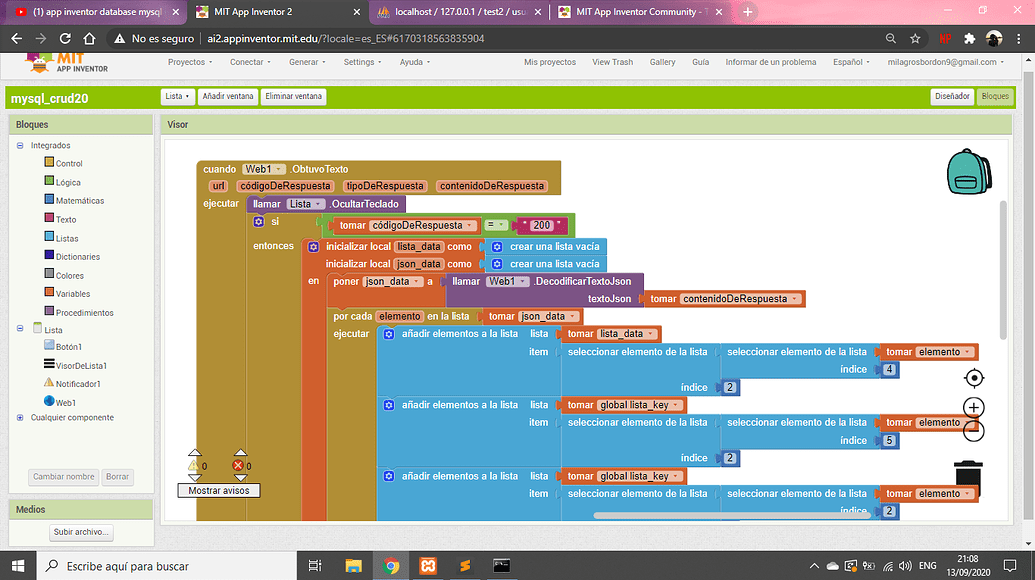Click the center workspace target icon
1035x580 pixels.
pyautogui.click(x=974, y=378)
